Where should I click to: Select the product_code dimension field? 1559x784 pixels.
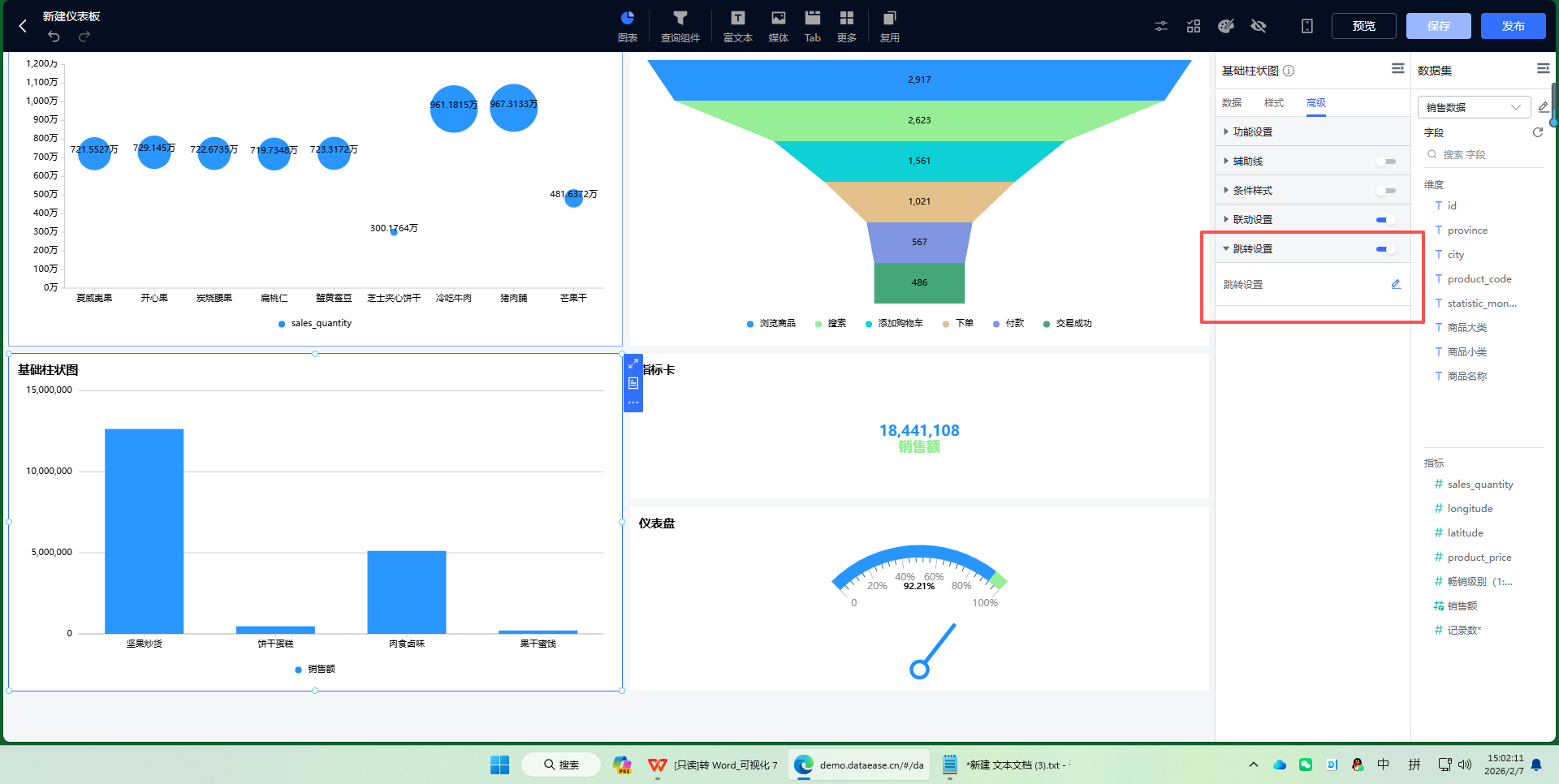1479,279
